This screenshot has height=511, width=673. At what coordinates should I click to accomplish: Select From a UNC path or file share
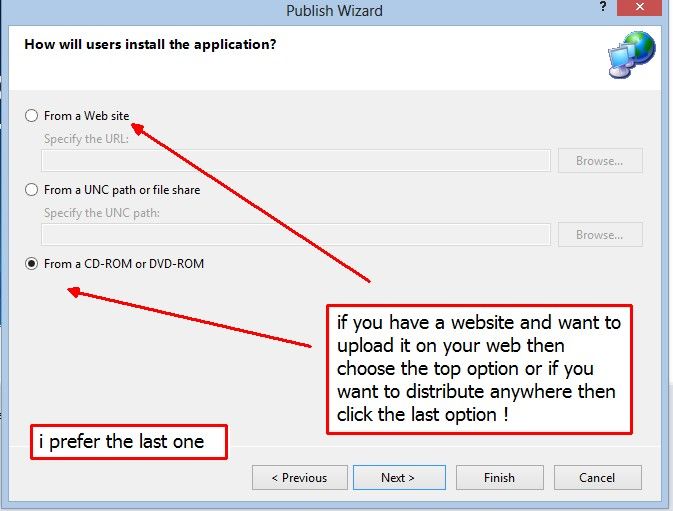(31, 190)
